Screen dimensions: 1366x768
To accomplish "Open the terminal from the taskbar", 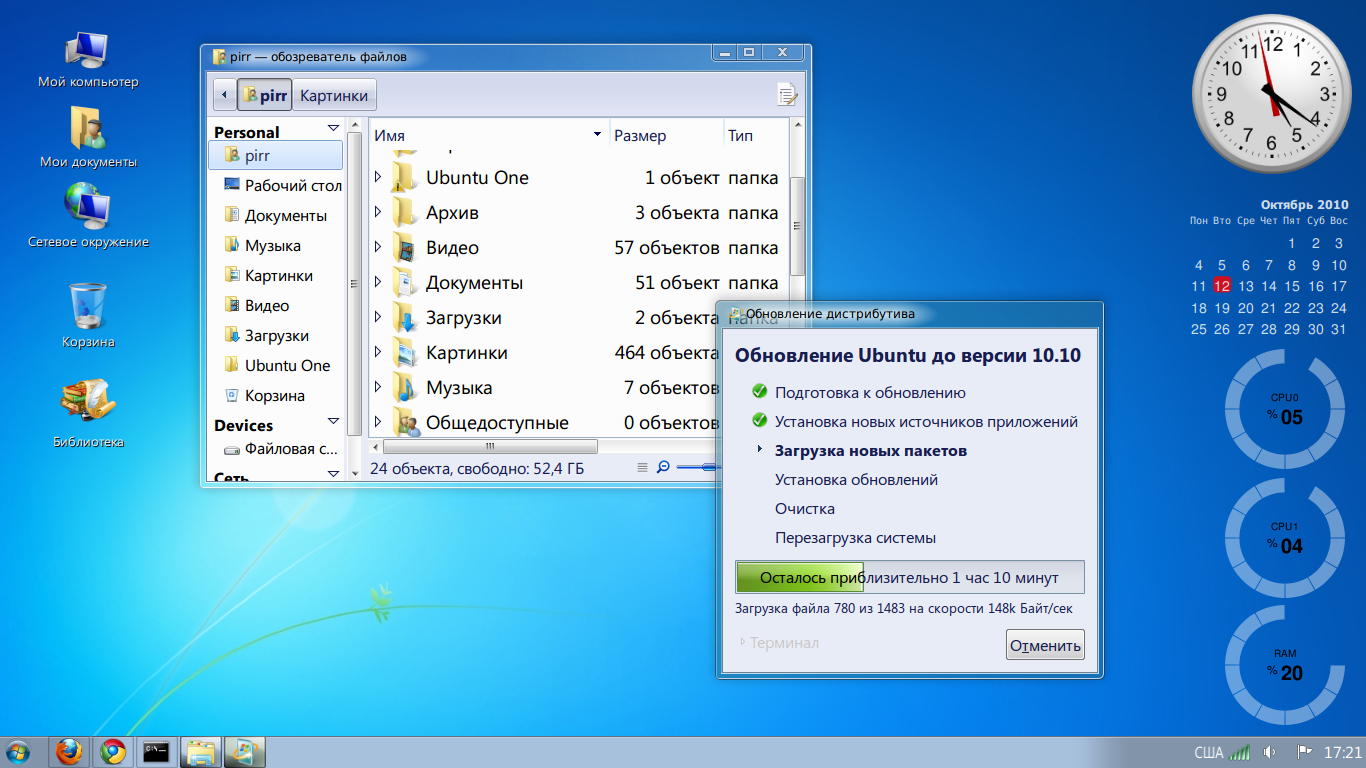I will tap(155, 752).
